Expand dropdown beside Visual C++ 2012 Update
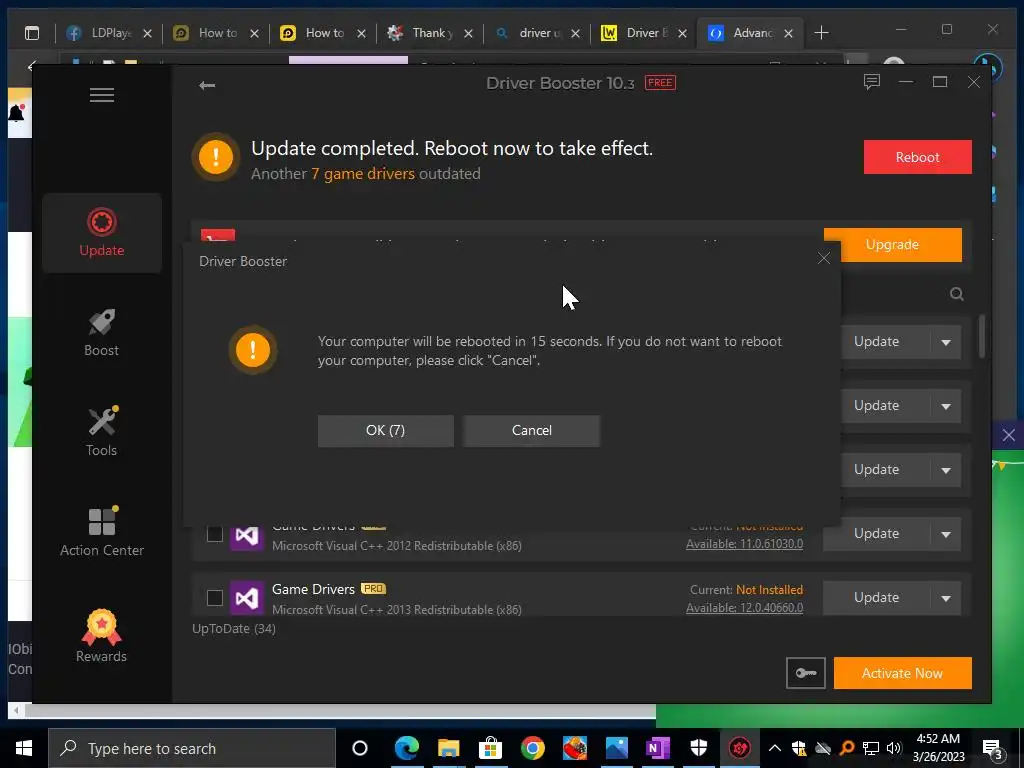 [946, 534]
